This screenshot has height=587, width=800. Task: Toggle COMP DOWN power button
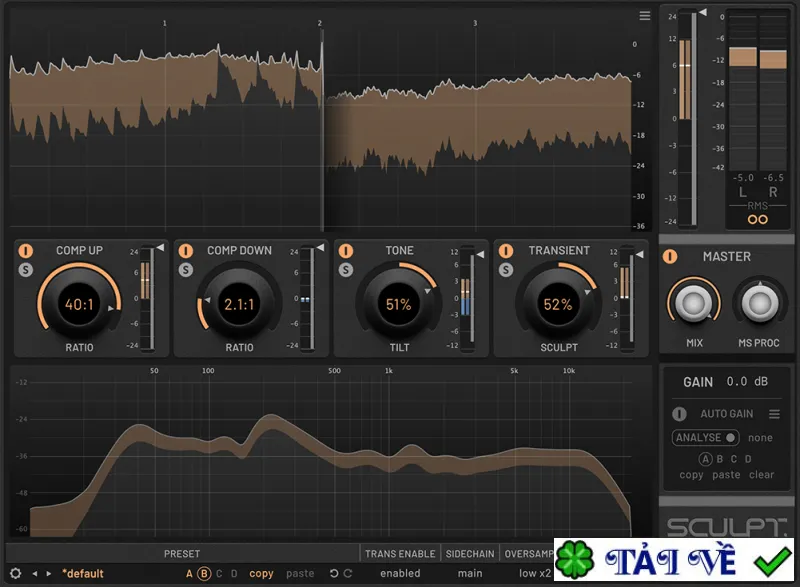186,250
